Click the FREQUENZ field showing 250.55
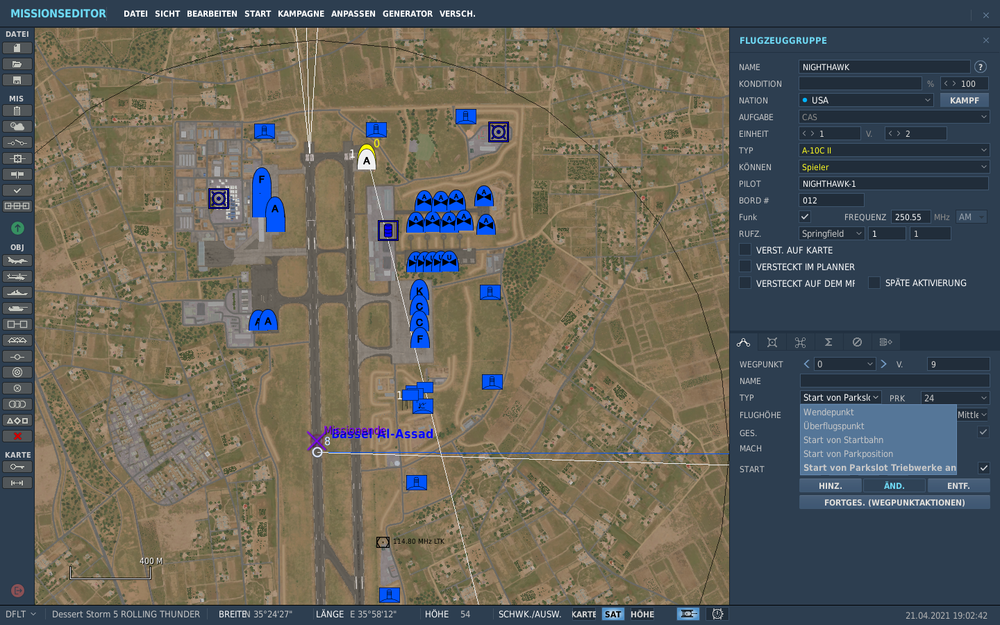The image size is (1000, 625). pos(910,217)
